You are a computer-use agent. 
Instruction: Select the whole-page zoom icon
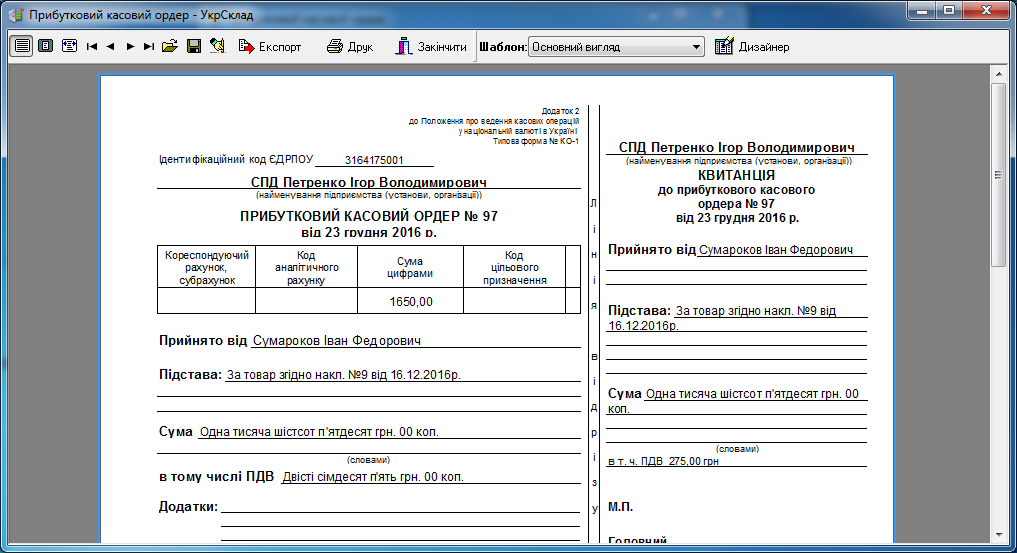click(x=45, y=46)
